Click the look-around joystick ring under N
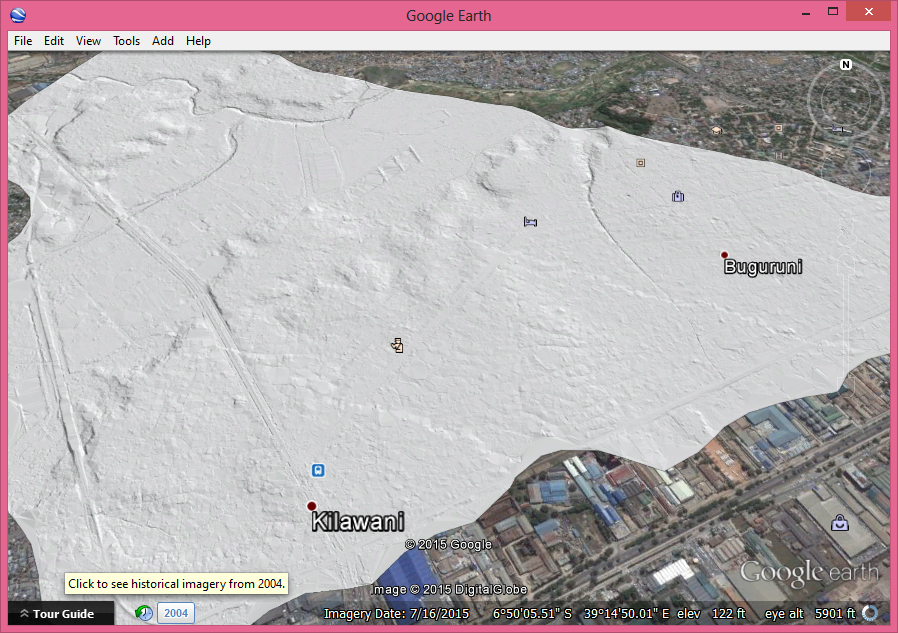The width and height of the screenshot is (898, 633). pos(846,100)
